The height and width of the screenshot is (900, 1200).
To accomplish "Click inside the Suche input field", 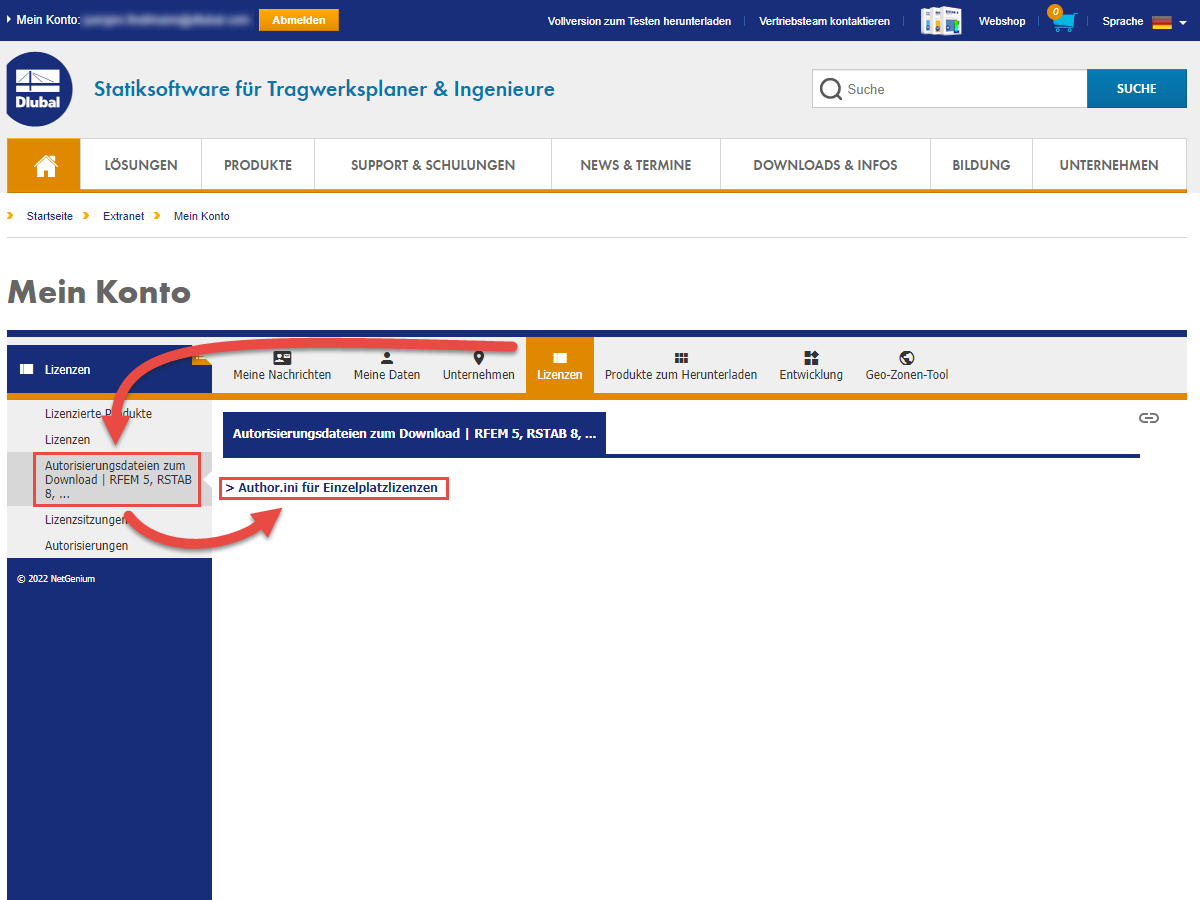I will click(x=950, y=88).
